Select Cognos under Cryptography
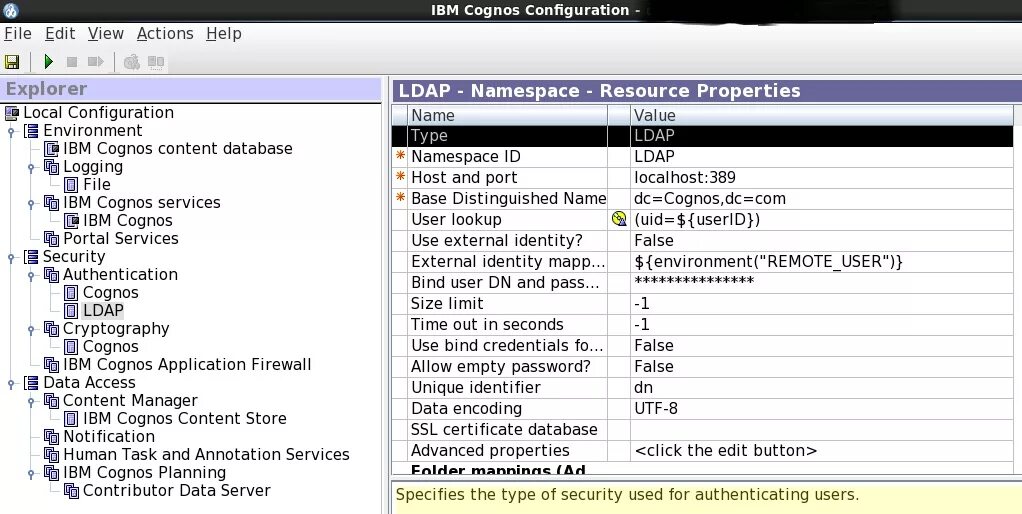This screenshot has width=1022, height=514. pos(110,347)
